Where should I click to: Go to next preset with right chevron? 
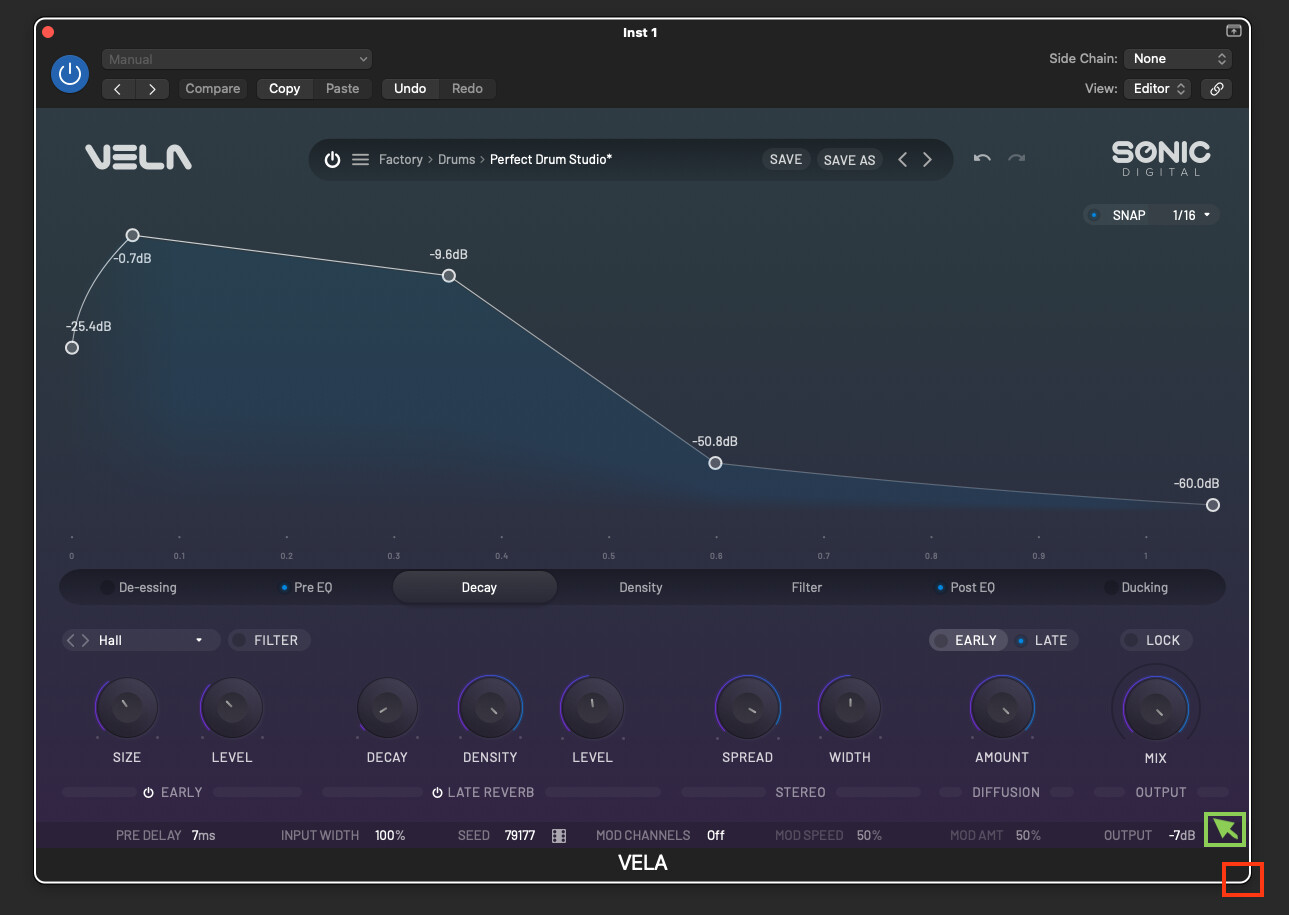928,160
